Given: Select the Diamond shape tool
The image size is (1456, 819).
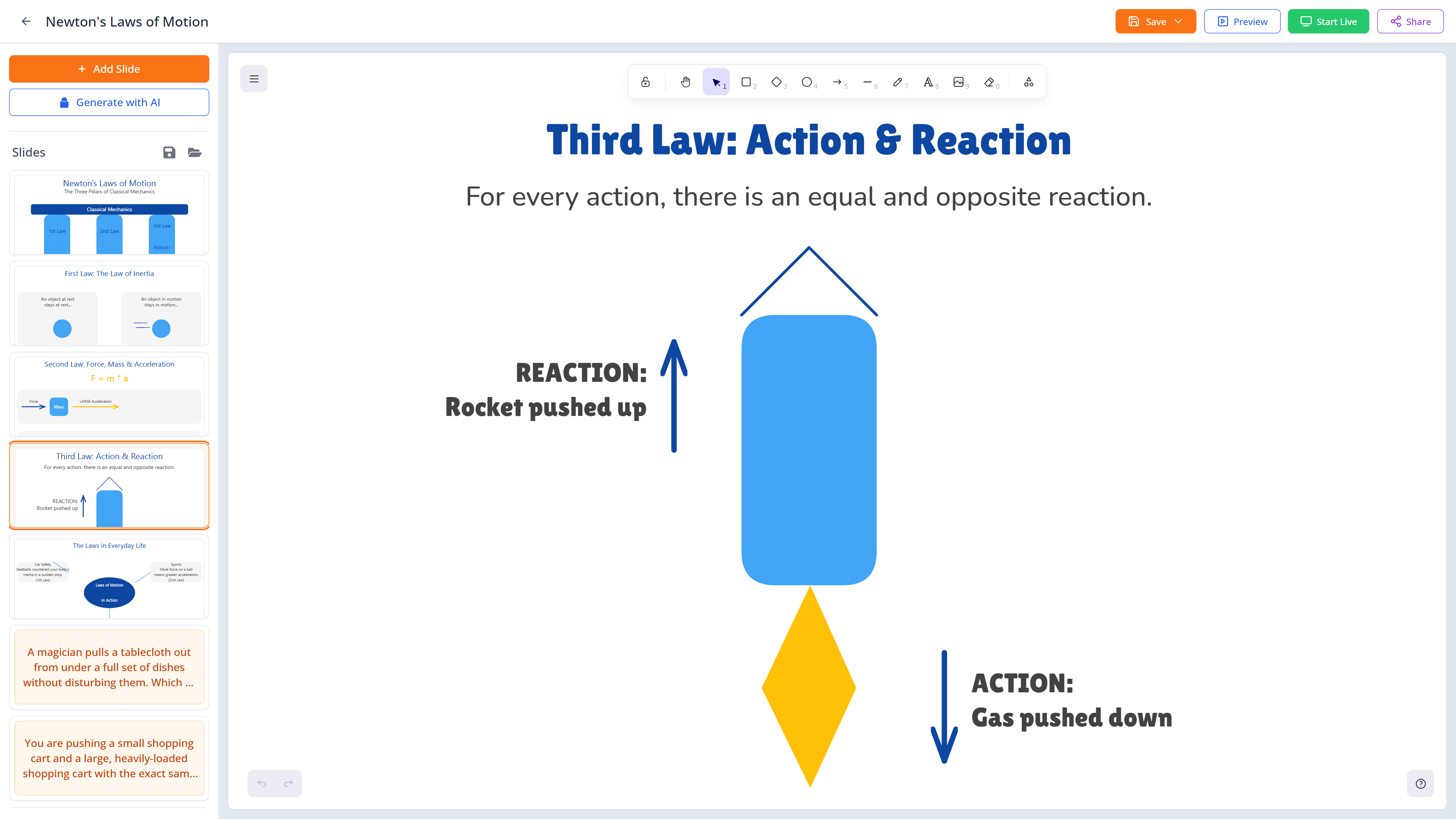Looking at the screenshot, I should (x=777, y=82).
